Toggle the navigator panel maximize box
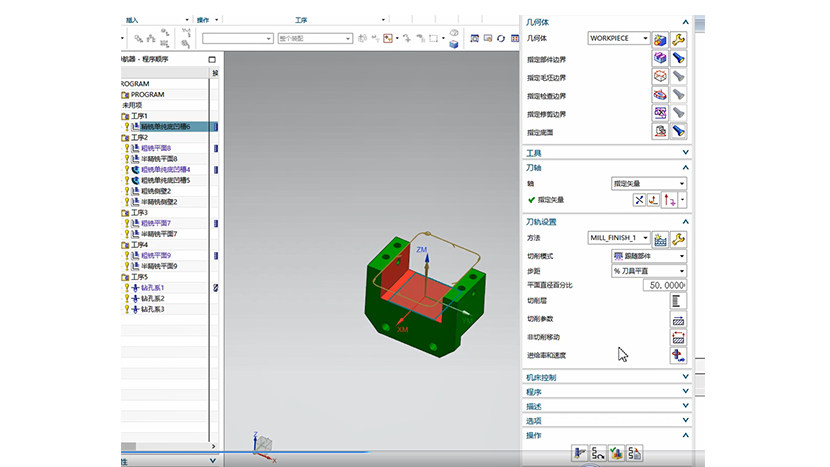Image resolution: width=830 pixels, height=467 pixels. point(212,60)
